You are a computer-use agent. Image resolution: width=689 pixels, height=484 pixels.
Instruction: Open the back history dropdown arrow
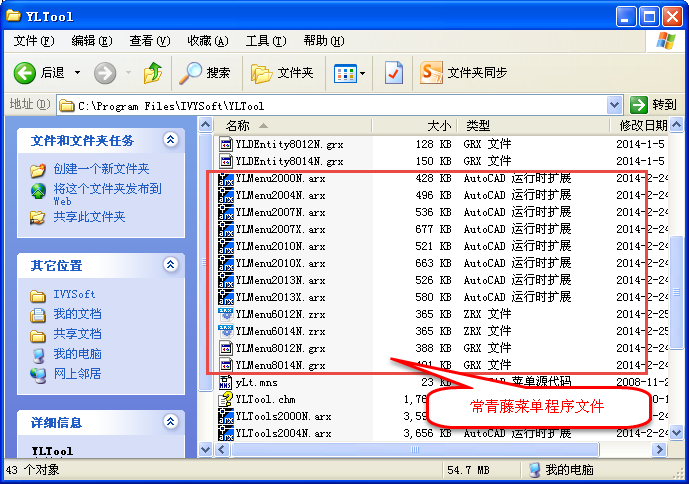point(77,73)
